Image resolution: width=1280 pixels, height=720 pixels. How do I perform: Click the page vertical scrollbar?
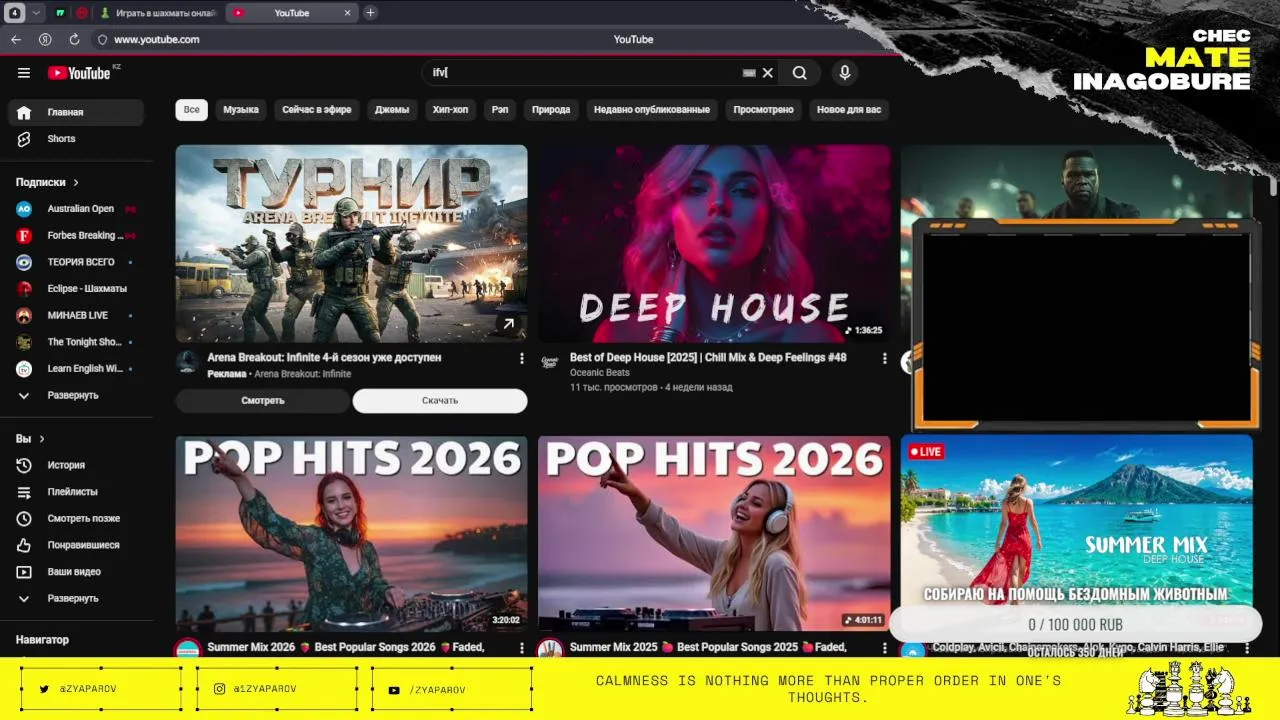1274,187
